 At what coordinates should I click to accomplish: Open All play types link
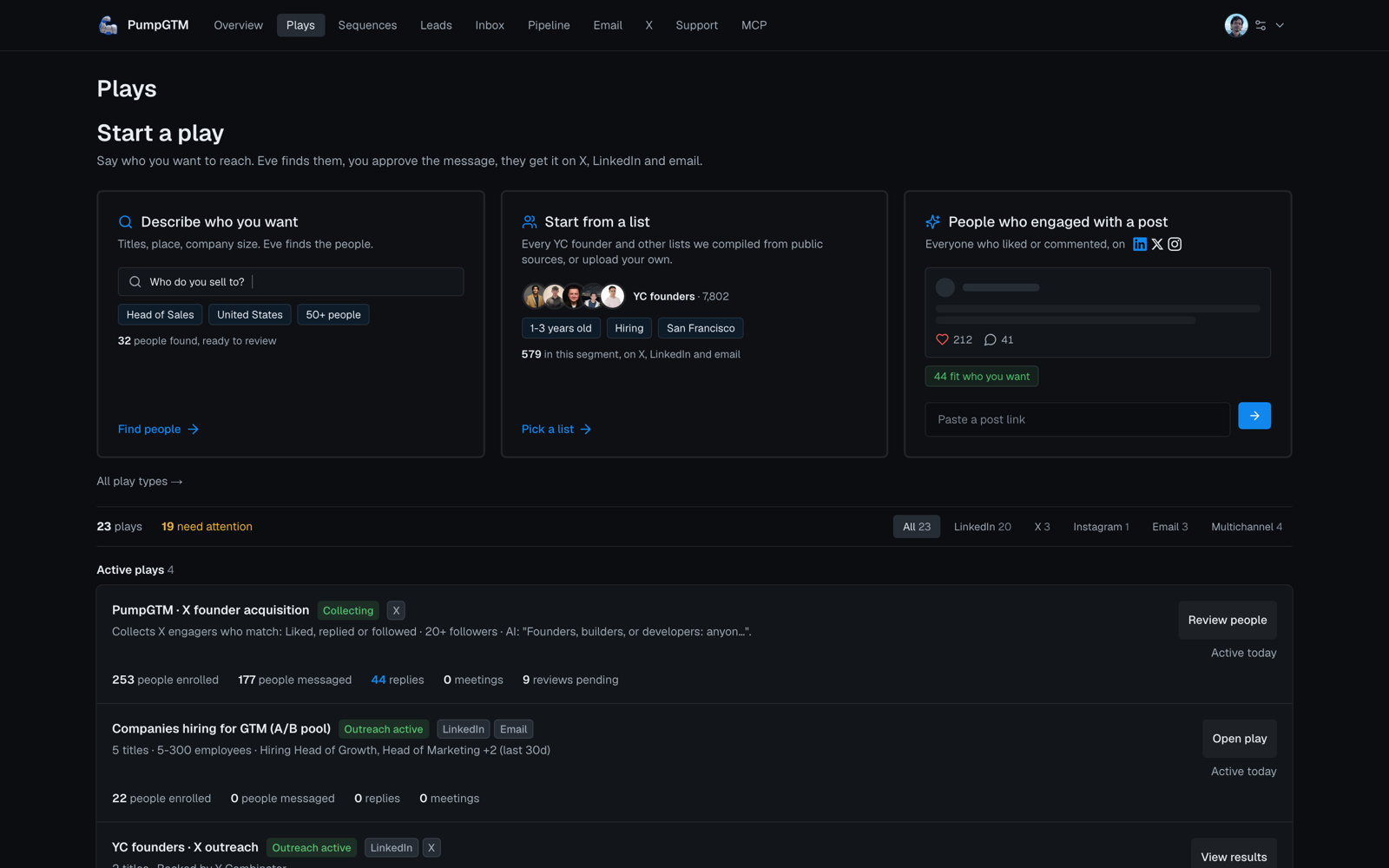(140, 481)
